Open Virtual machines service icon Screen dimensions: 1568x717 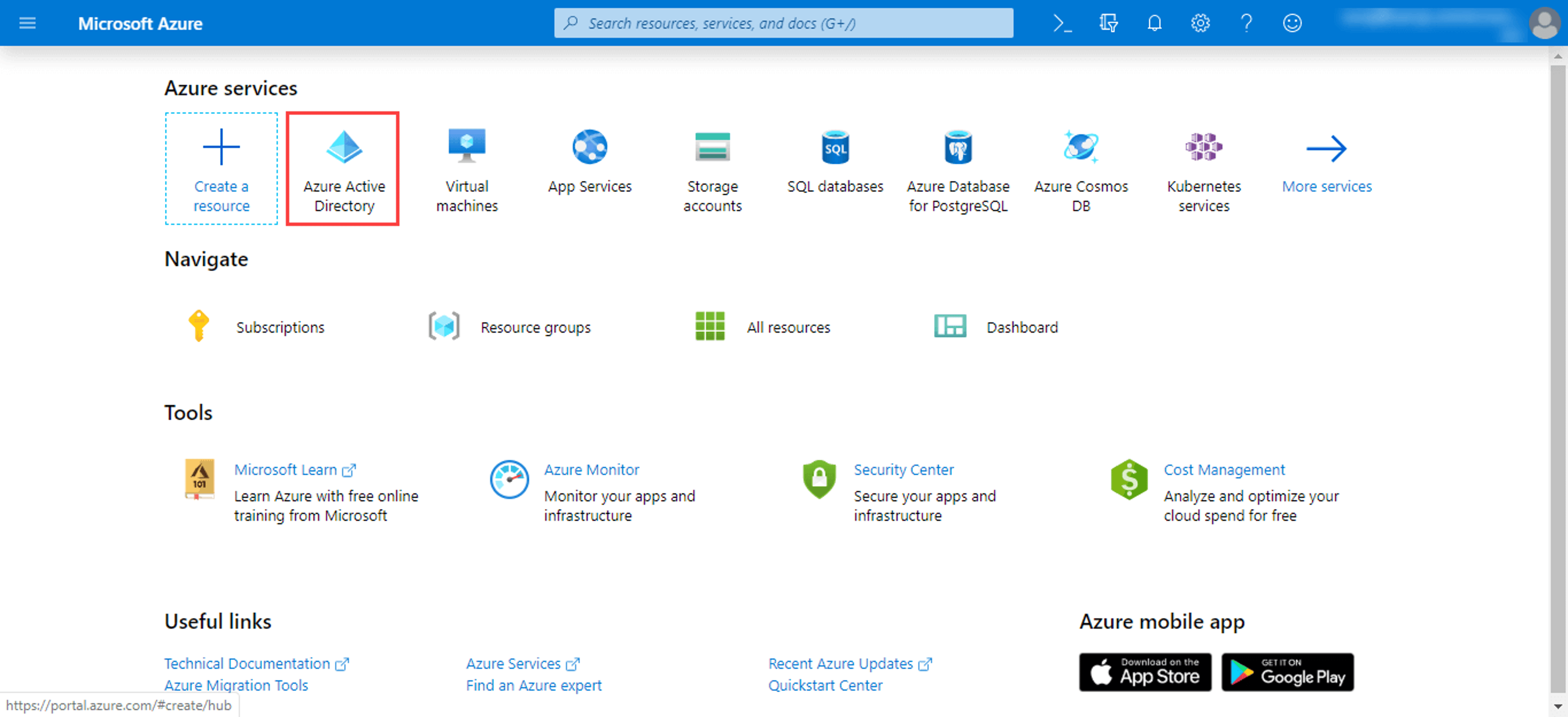point(467,146)
